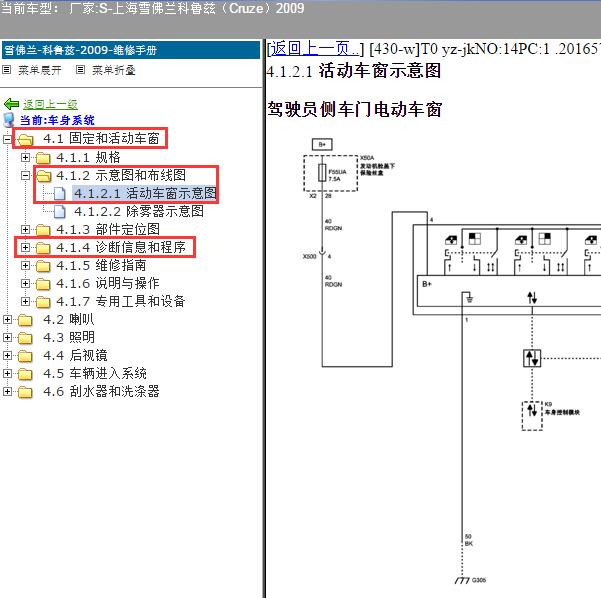Click the 雪佛兰-科鲁兹-2009-维修手册 header bar
601x598 pixels.
coord(131,50)
